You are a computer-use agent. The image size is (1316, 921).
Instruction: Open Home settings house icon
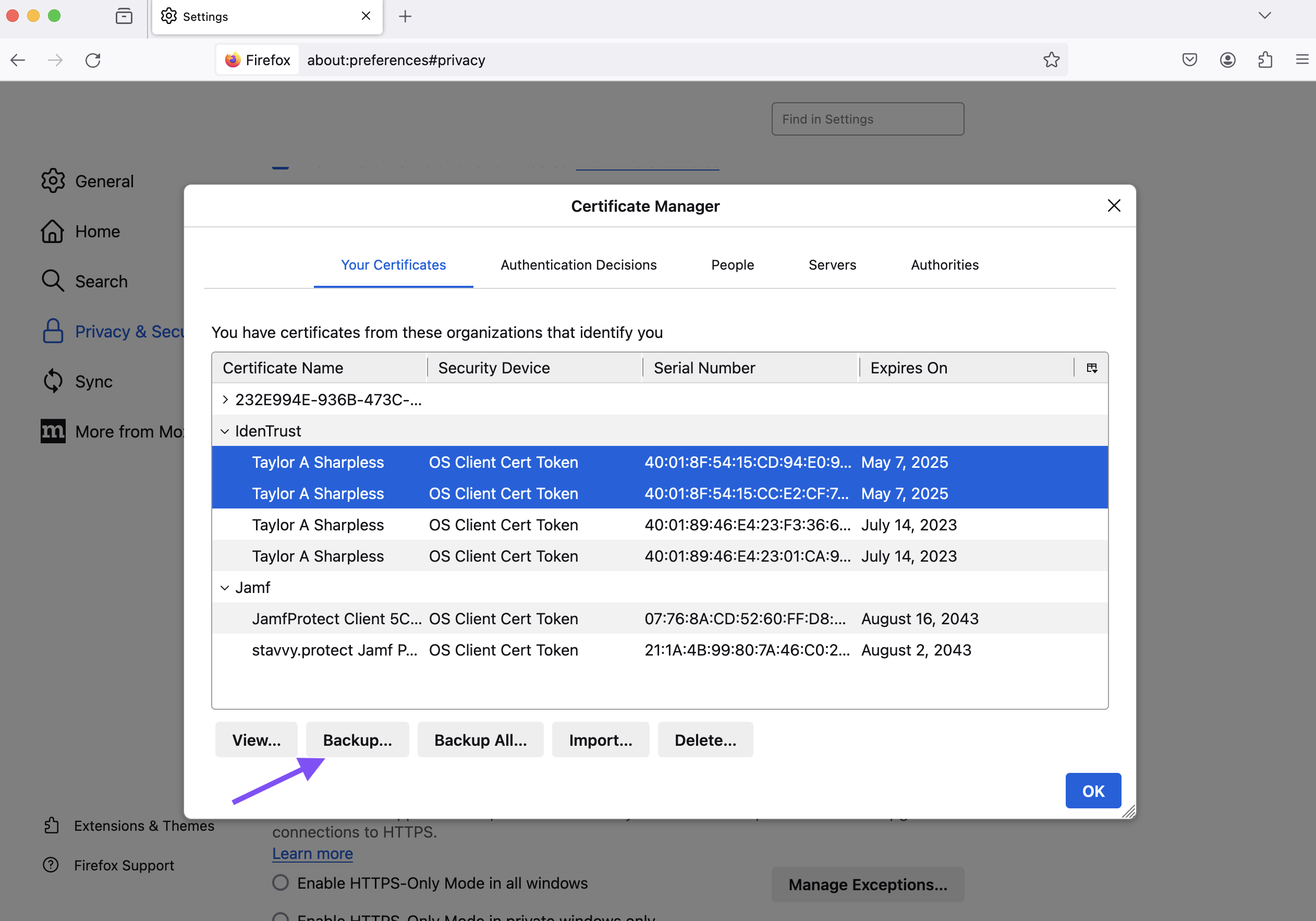coord(53,231)
